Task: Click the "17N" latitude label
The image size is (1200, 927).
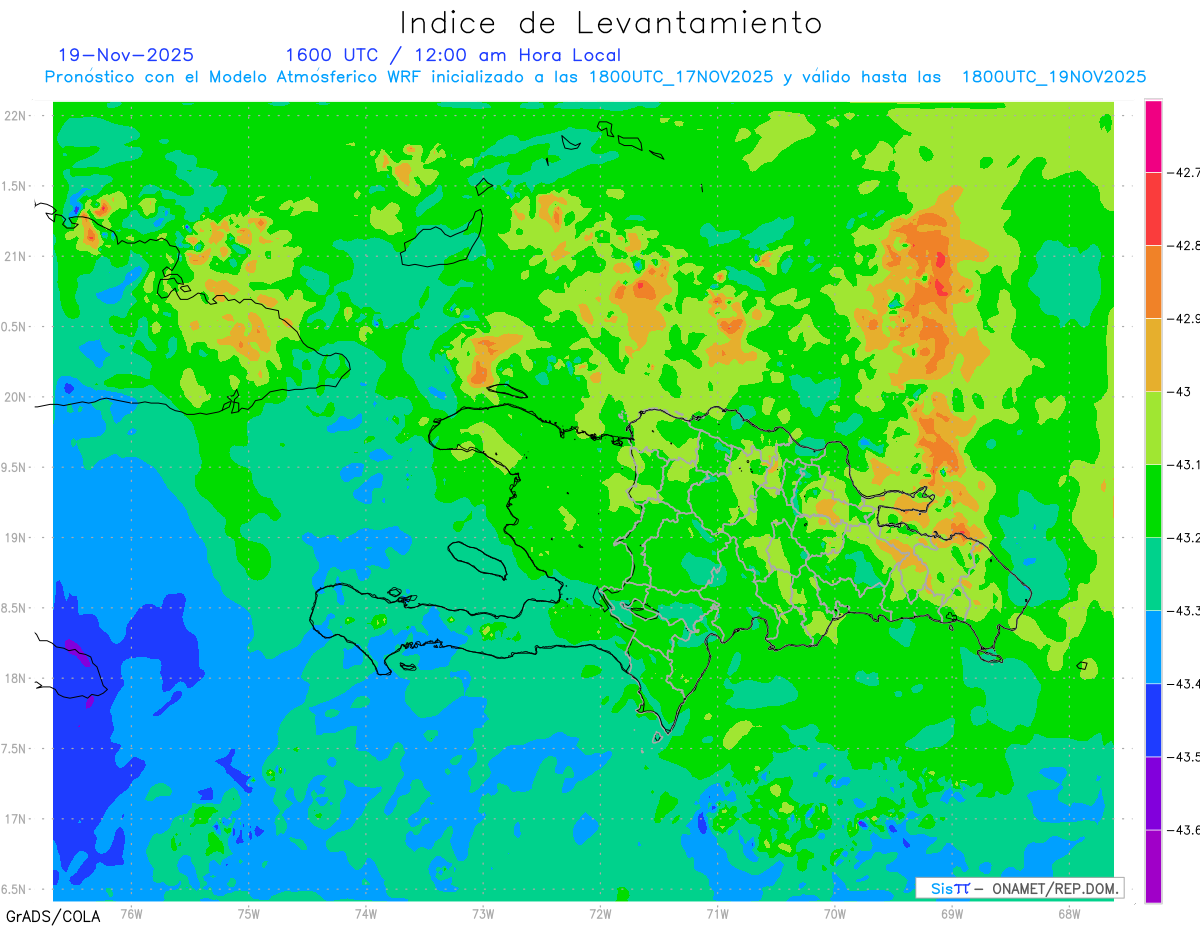Action: (x=16, y=820)
